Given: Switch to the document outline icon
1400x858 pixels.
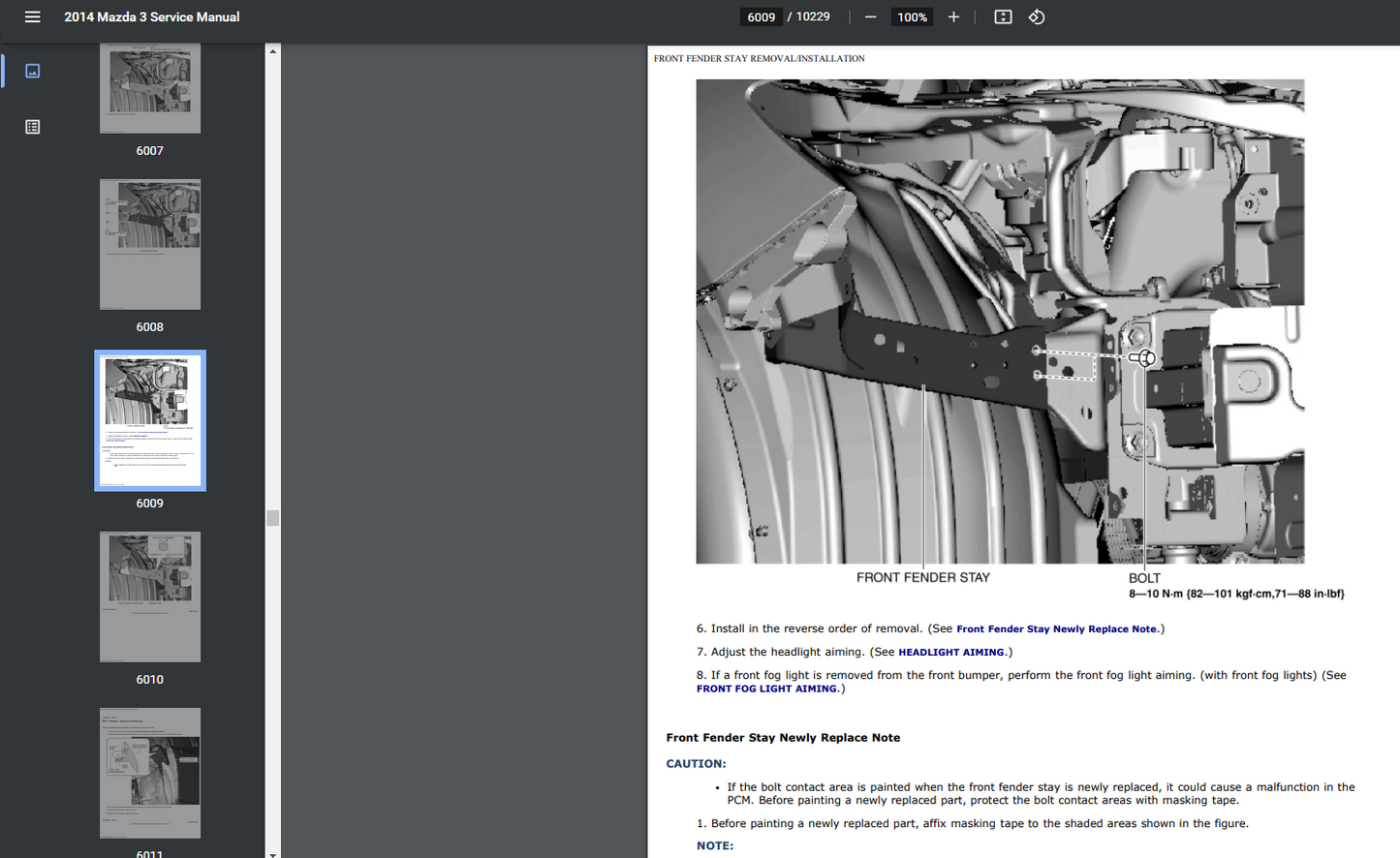Looking at the screenshot, I should (x=32, y=127).
